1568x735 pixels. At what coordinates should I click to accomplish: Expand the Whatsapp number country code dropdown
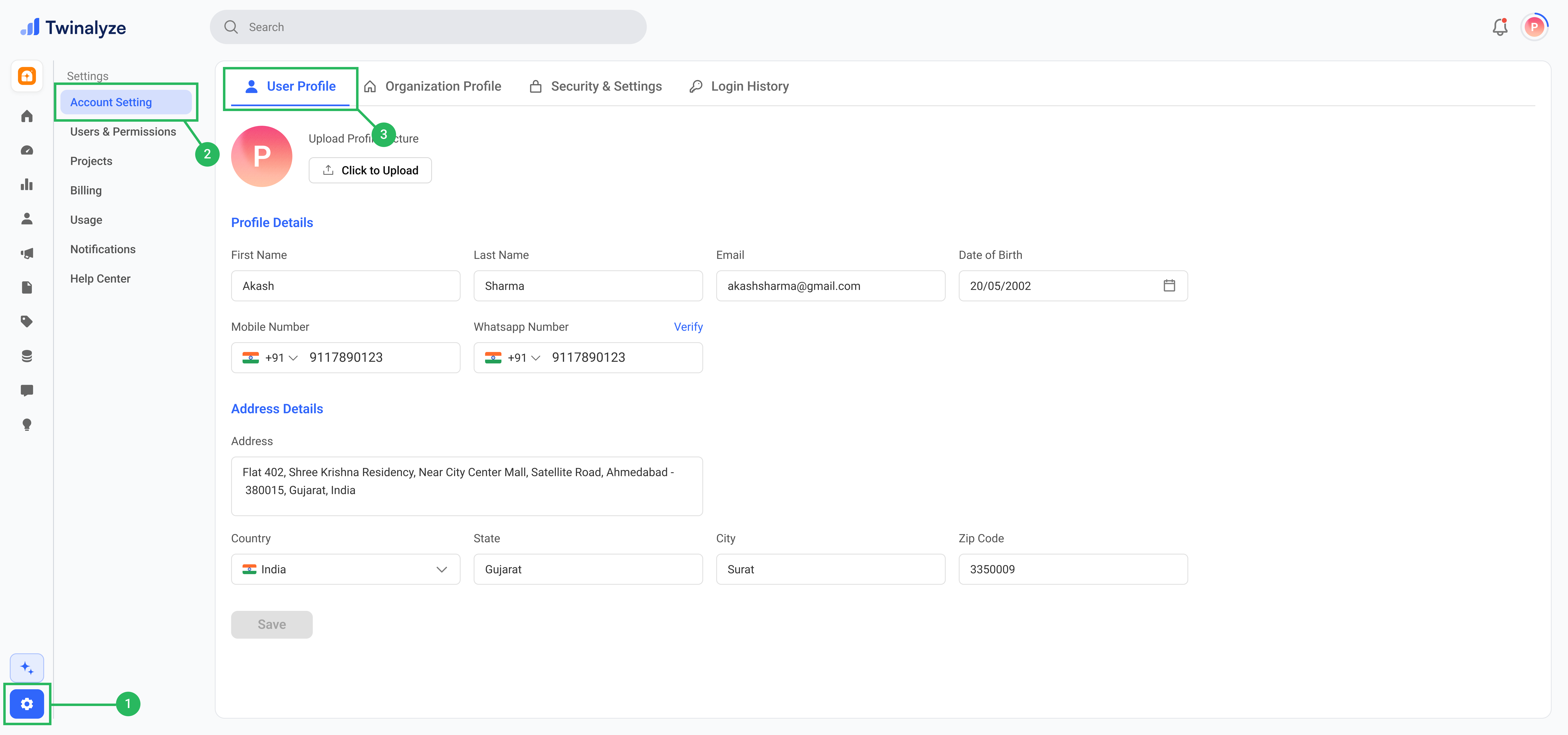(x=512, y=358)
